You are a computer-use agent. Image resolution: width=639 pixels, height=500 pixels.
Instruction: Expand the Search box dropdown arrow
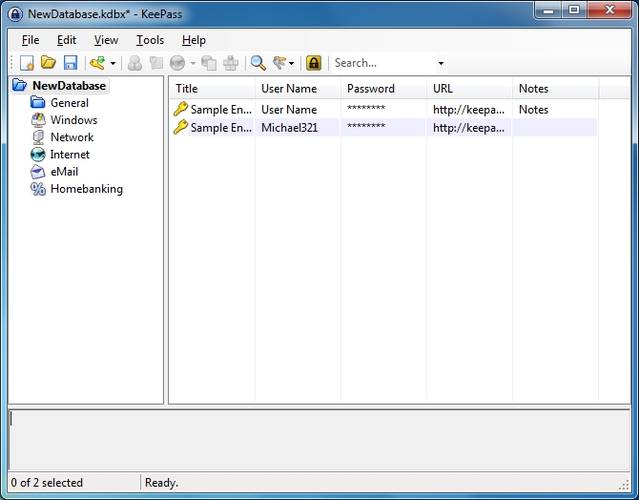pos(441,64)
